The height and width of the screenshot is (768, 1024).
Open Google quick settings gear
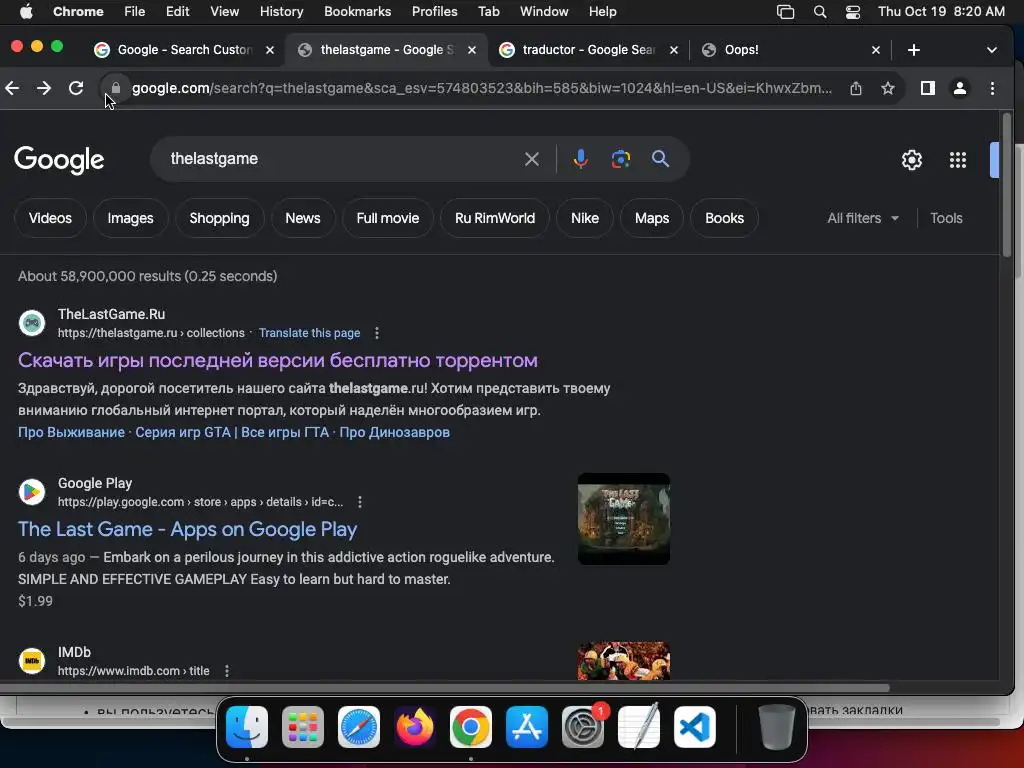pyautogui.click(x=912, y=160)
